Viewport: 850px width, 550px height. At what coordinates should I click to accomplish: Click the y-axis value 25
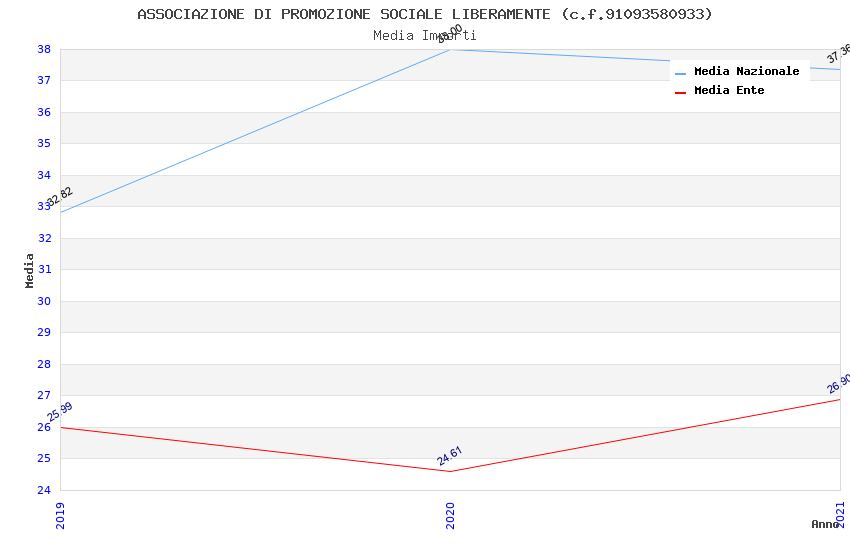coord(44,458)
